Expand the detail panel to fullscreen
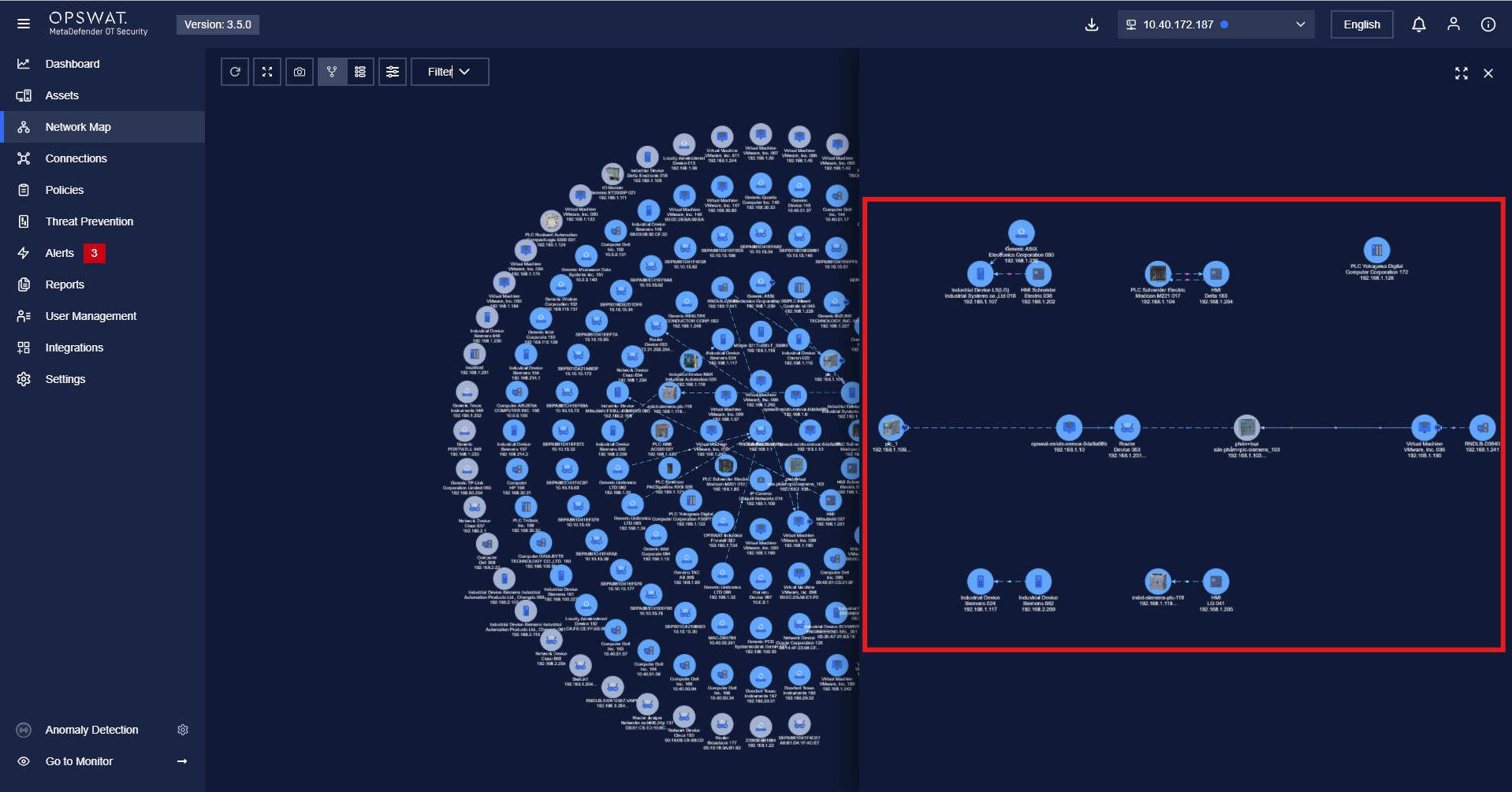Viewport: 1512px width, 792px height. click(x=1462, y=73)
